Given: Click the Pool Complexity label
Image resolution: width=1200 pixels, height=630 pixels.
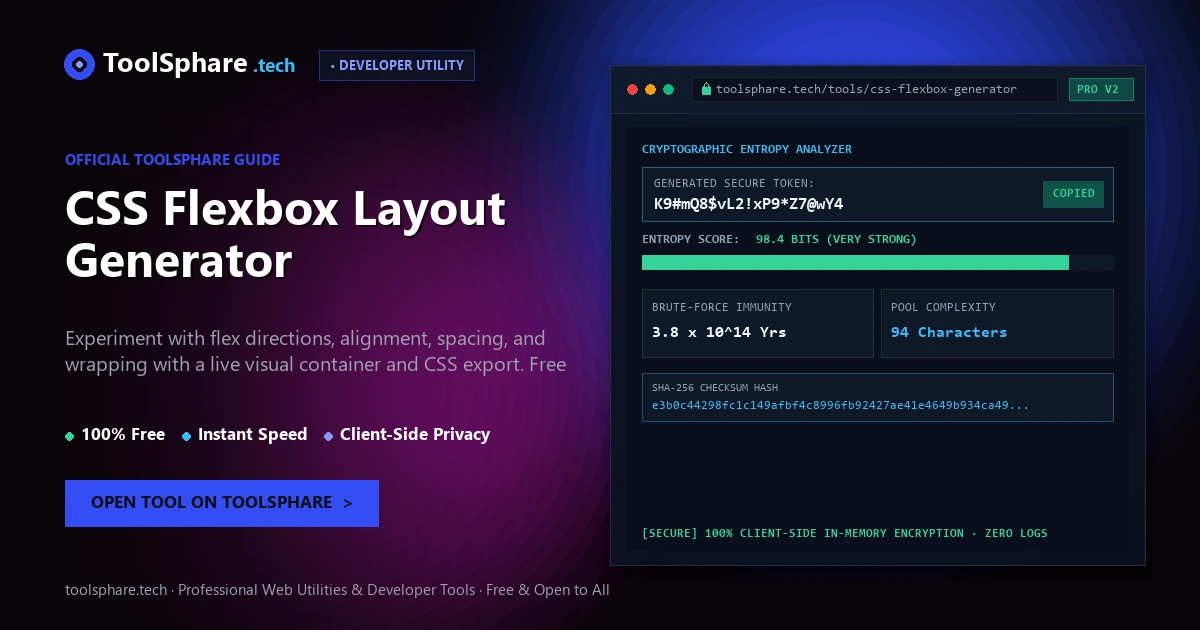Looking at the screenshot, I should point(943,307).
